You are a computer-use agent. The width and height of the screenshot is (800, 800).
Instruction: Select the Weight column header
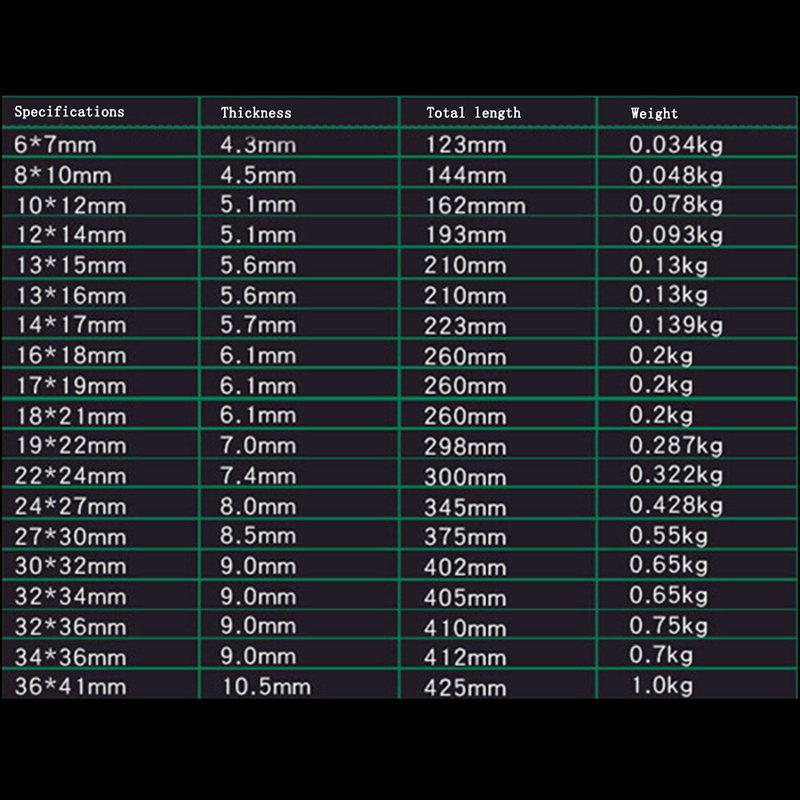[x=654, y=114]
